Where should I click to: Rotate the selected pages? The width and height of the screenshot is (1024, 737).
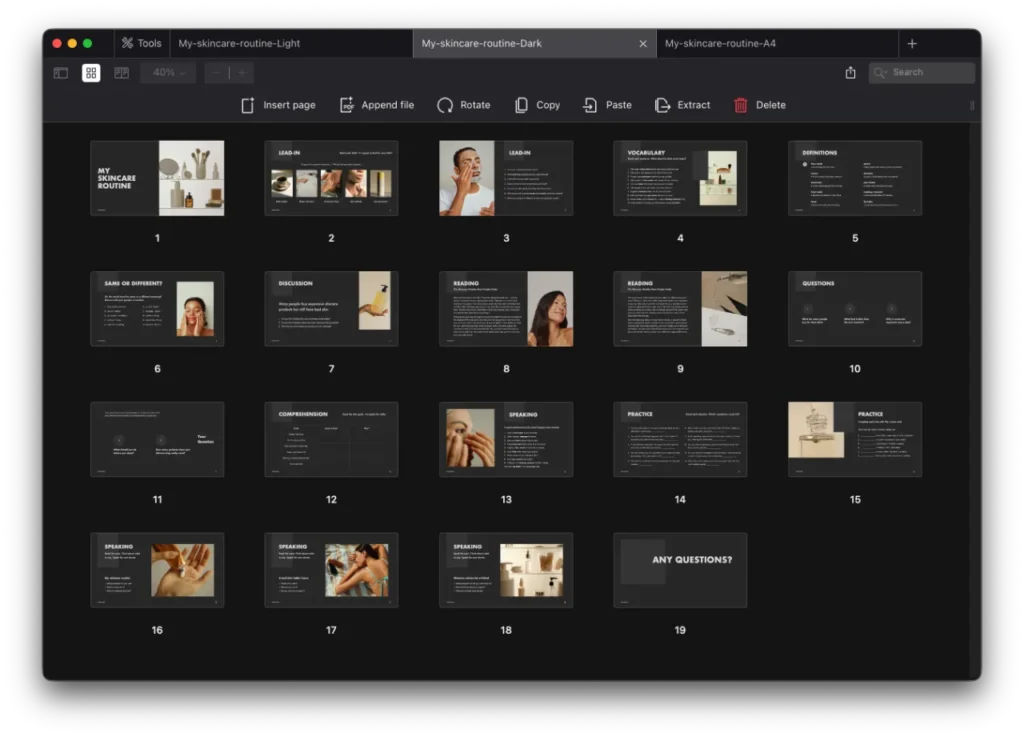tap(445, 105)
